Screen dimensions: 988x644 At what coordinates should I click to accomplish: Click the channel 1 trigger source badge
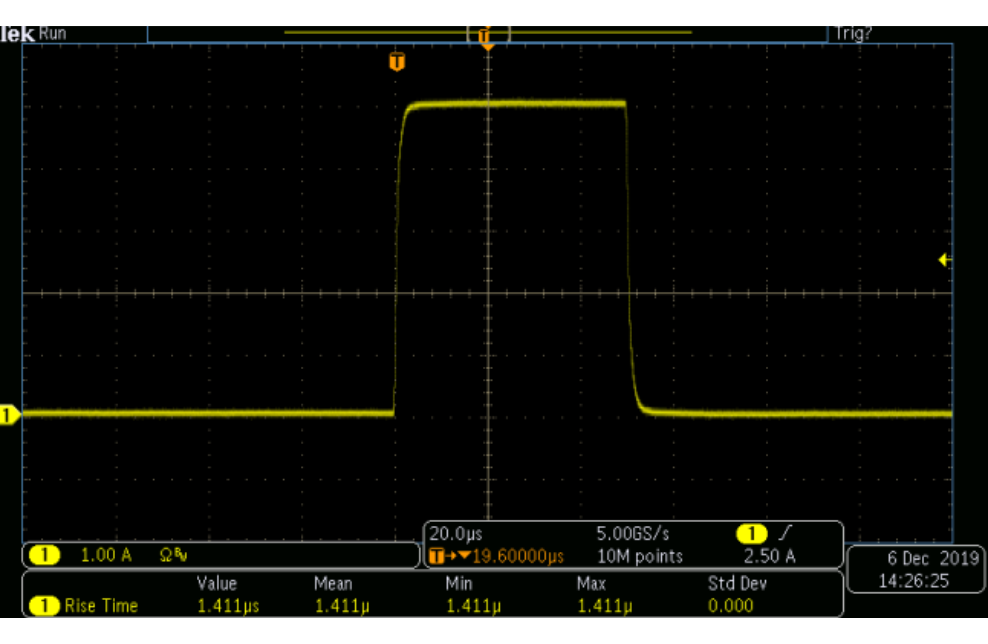751,534
